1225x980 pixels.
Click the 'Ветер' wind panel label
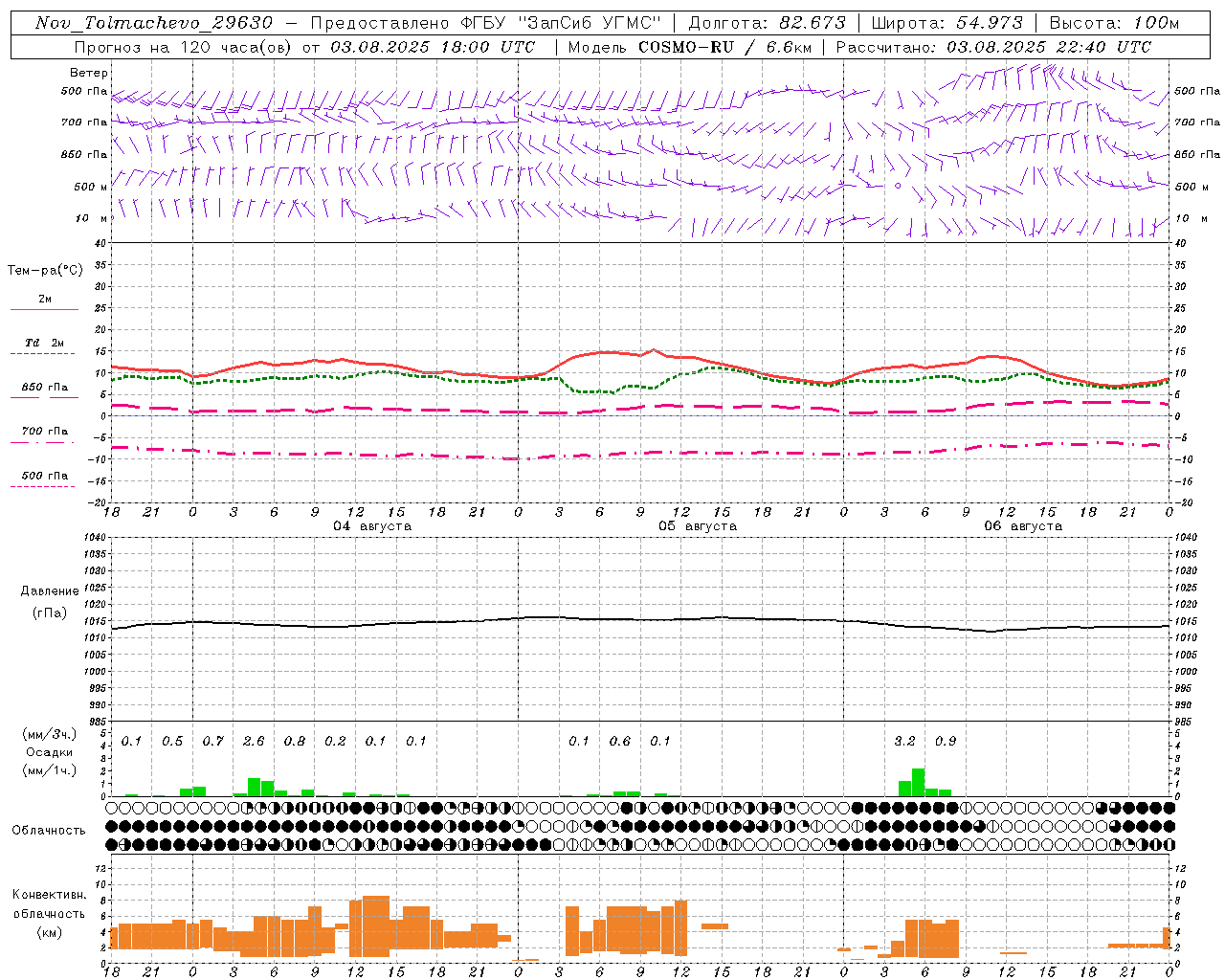89,73
